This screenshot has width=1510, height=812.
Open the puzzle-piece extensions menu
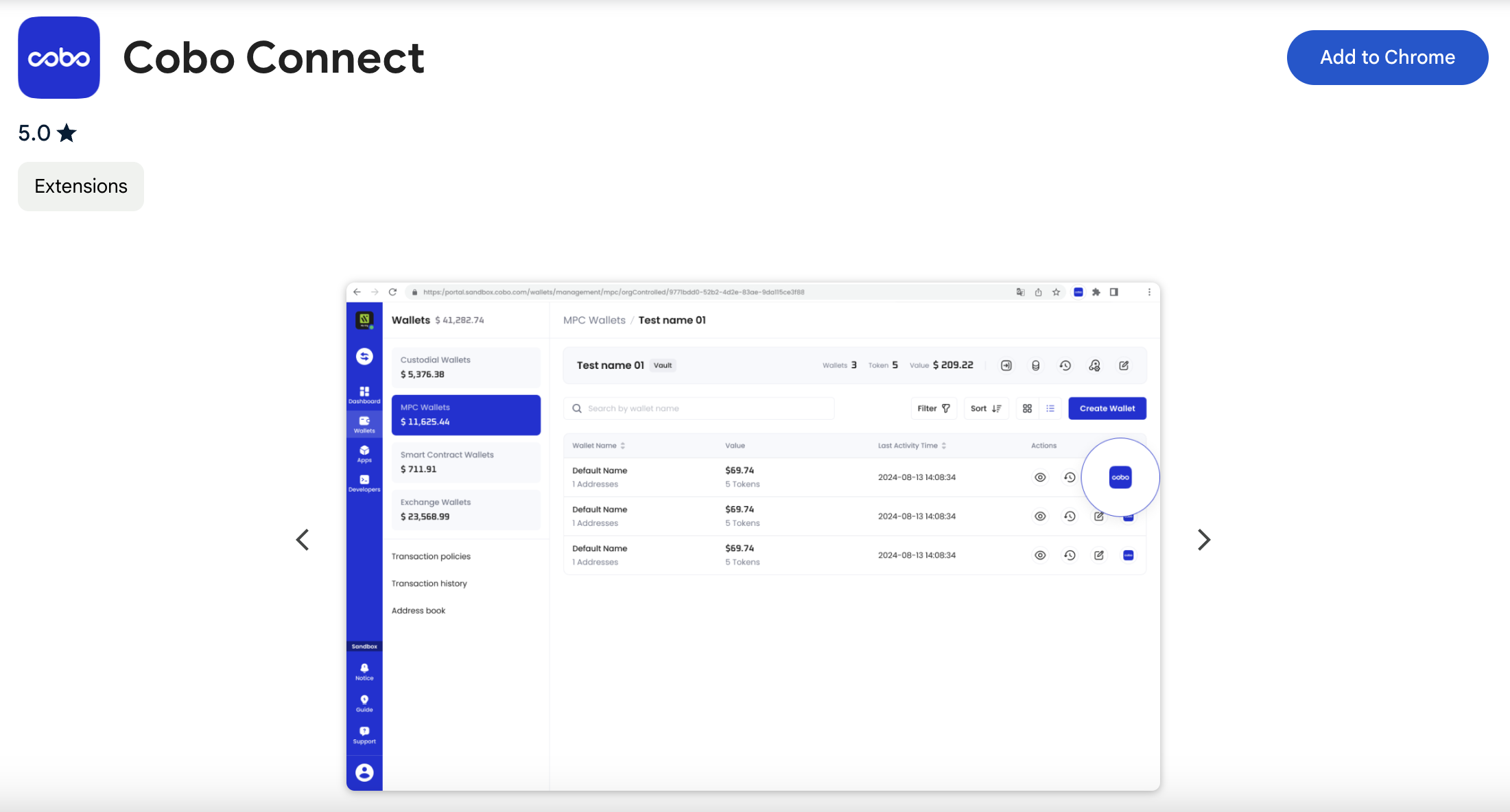pos(1096,292)
